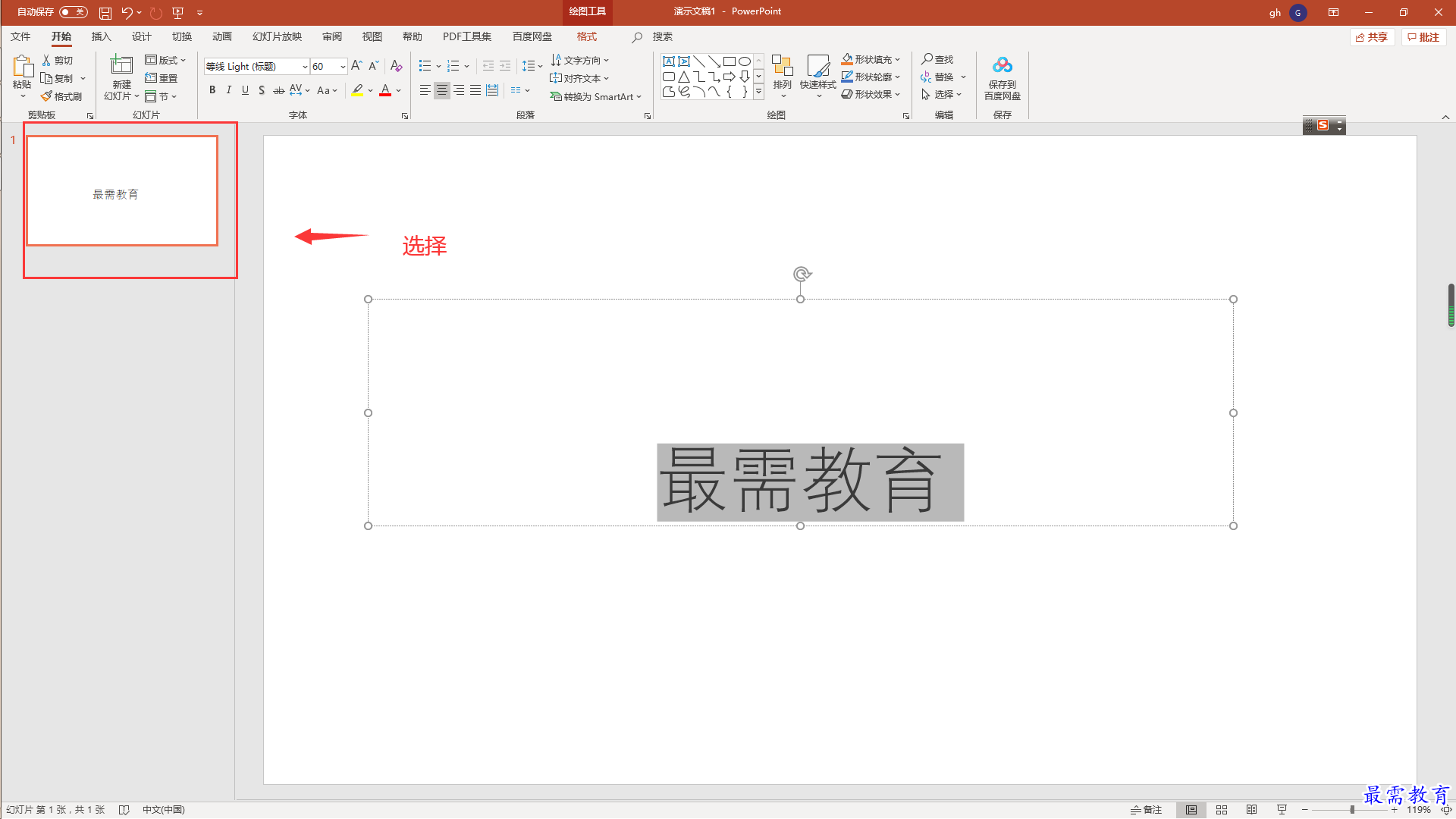Switch to Animations (动画) tab
This screenshot has height=819, width=1456.
click(221, 36)
